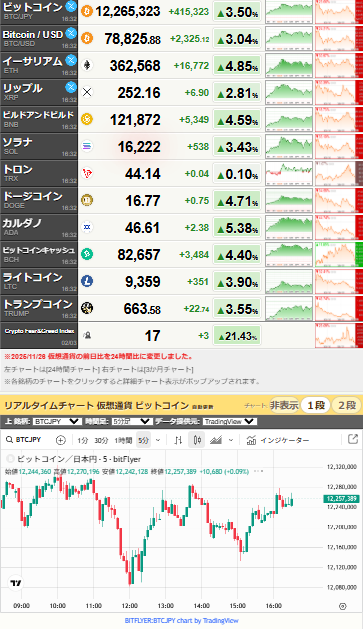The image size is (363, 629).
Task: Set chart display to 1段
Action: (316, 405)
